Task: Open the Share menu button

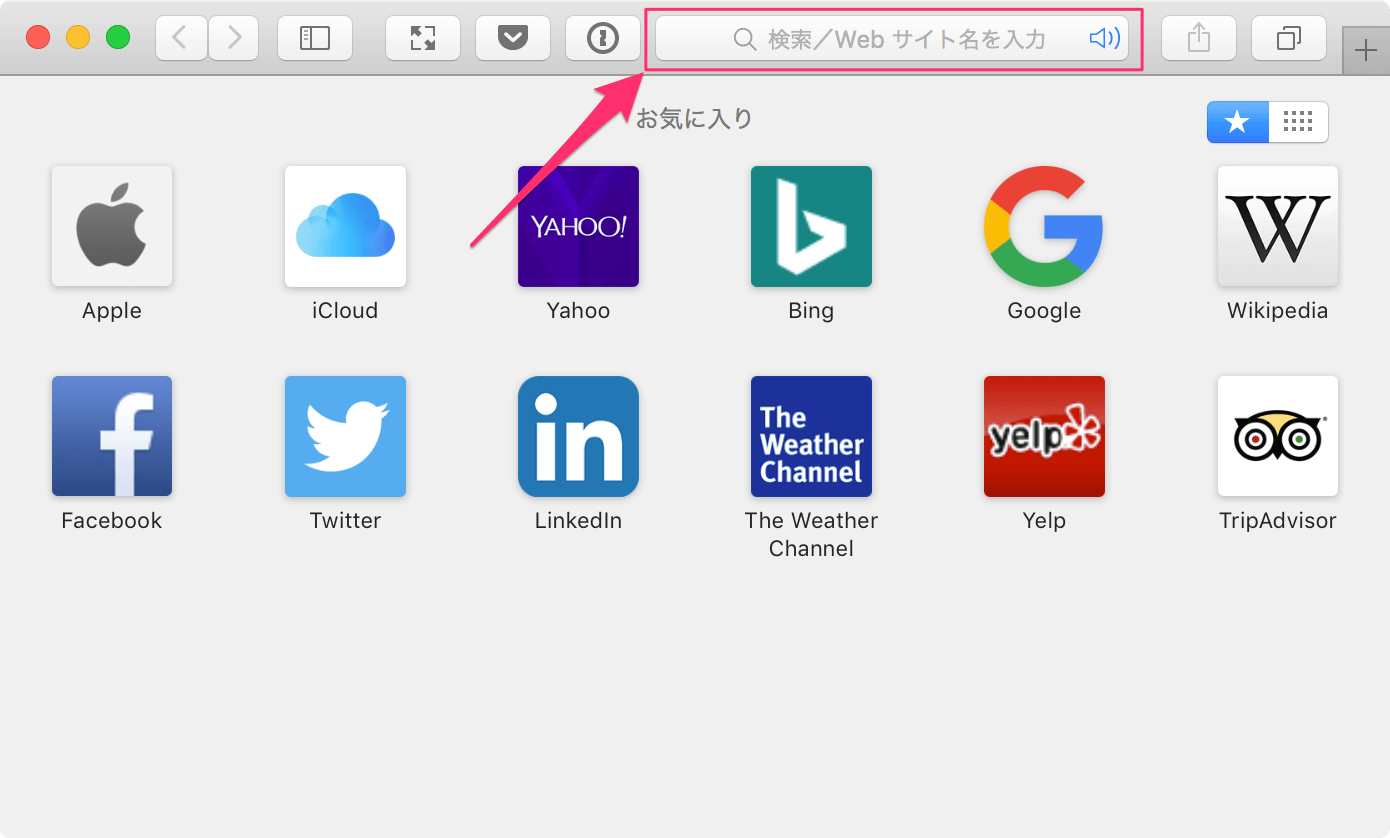Action: (x=1199, y=38)
